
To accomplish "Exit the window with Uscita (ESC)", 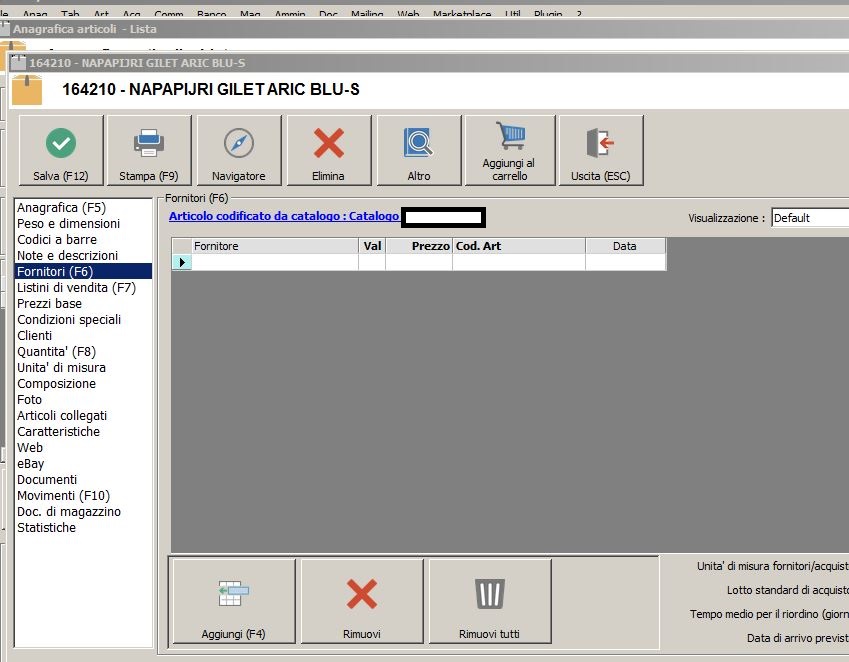I will pyautogui.click(x=601, y=150).
